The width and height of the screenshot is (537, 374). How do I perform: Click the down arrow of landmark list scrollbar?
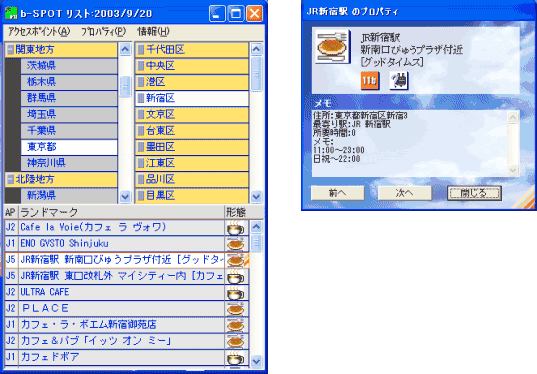[256, 361]
